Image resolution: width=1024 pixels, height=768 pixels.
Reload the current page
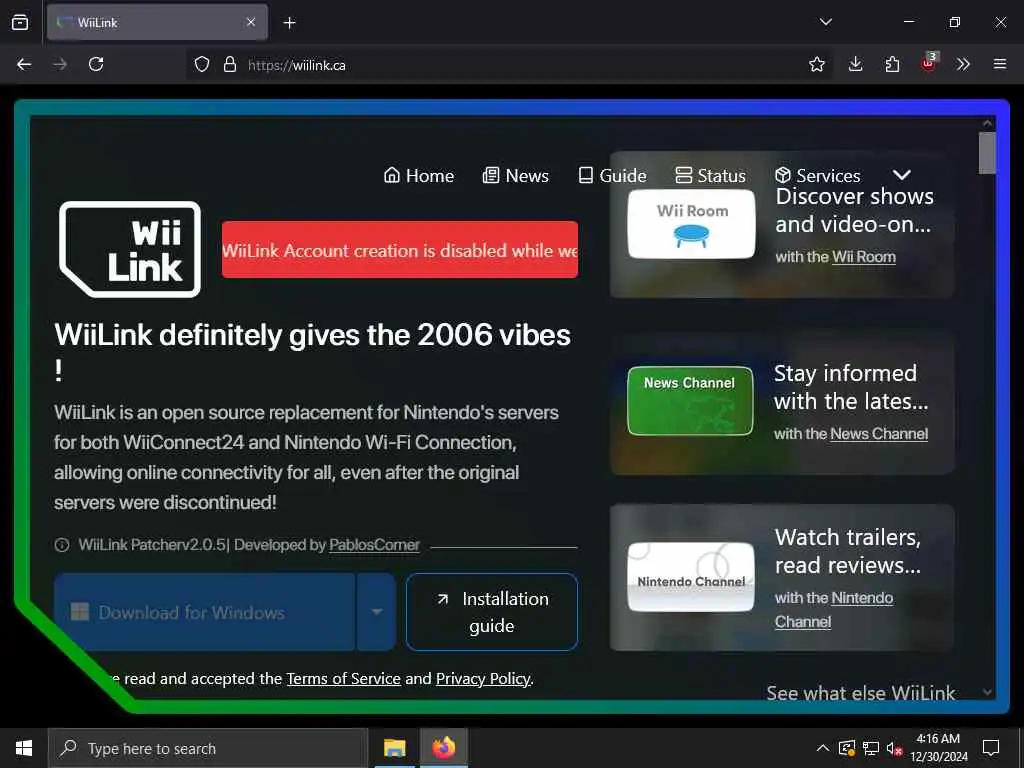96,64
